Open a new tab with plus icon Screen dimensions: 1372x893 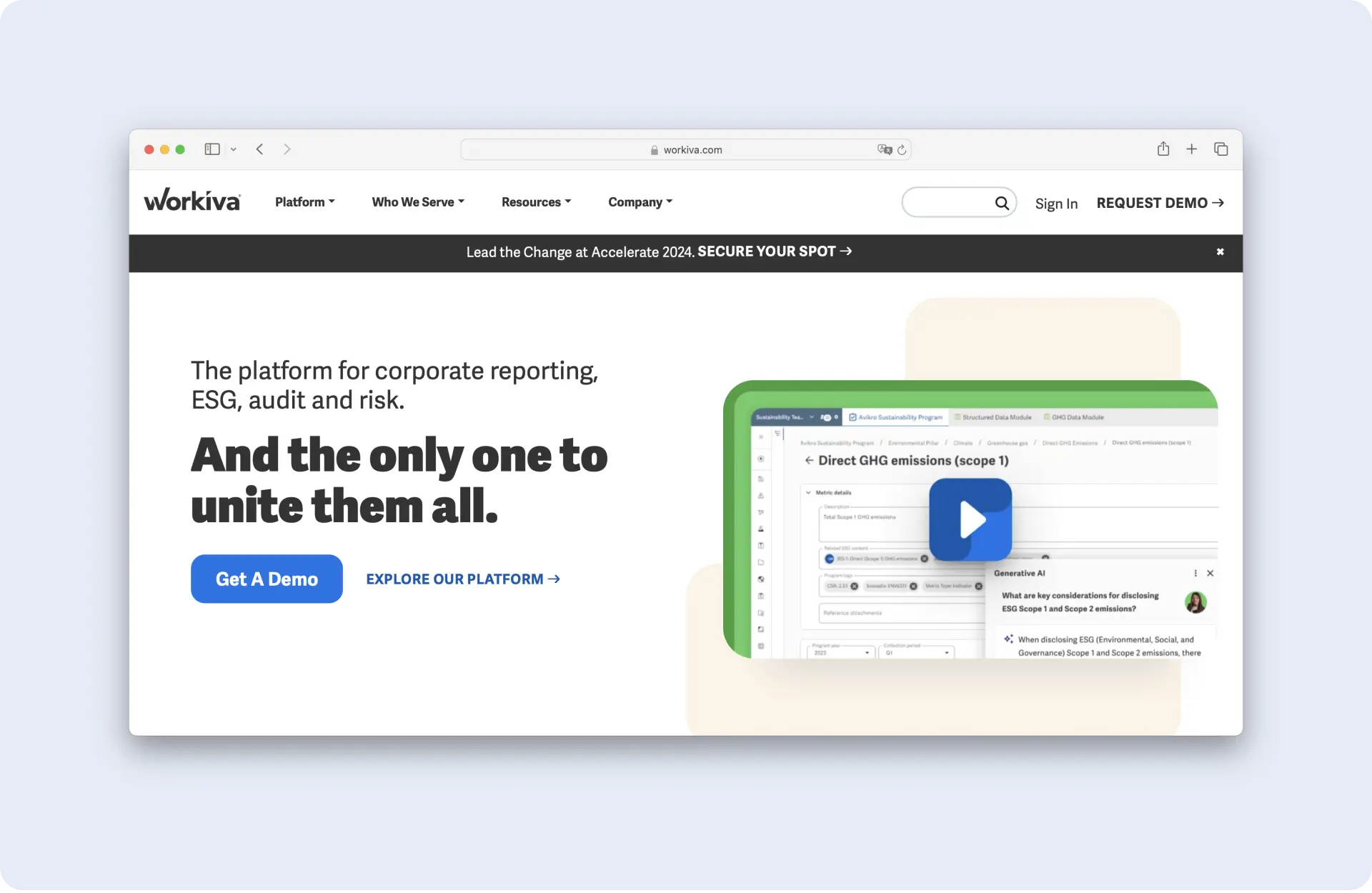[x=1191, y=149]
